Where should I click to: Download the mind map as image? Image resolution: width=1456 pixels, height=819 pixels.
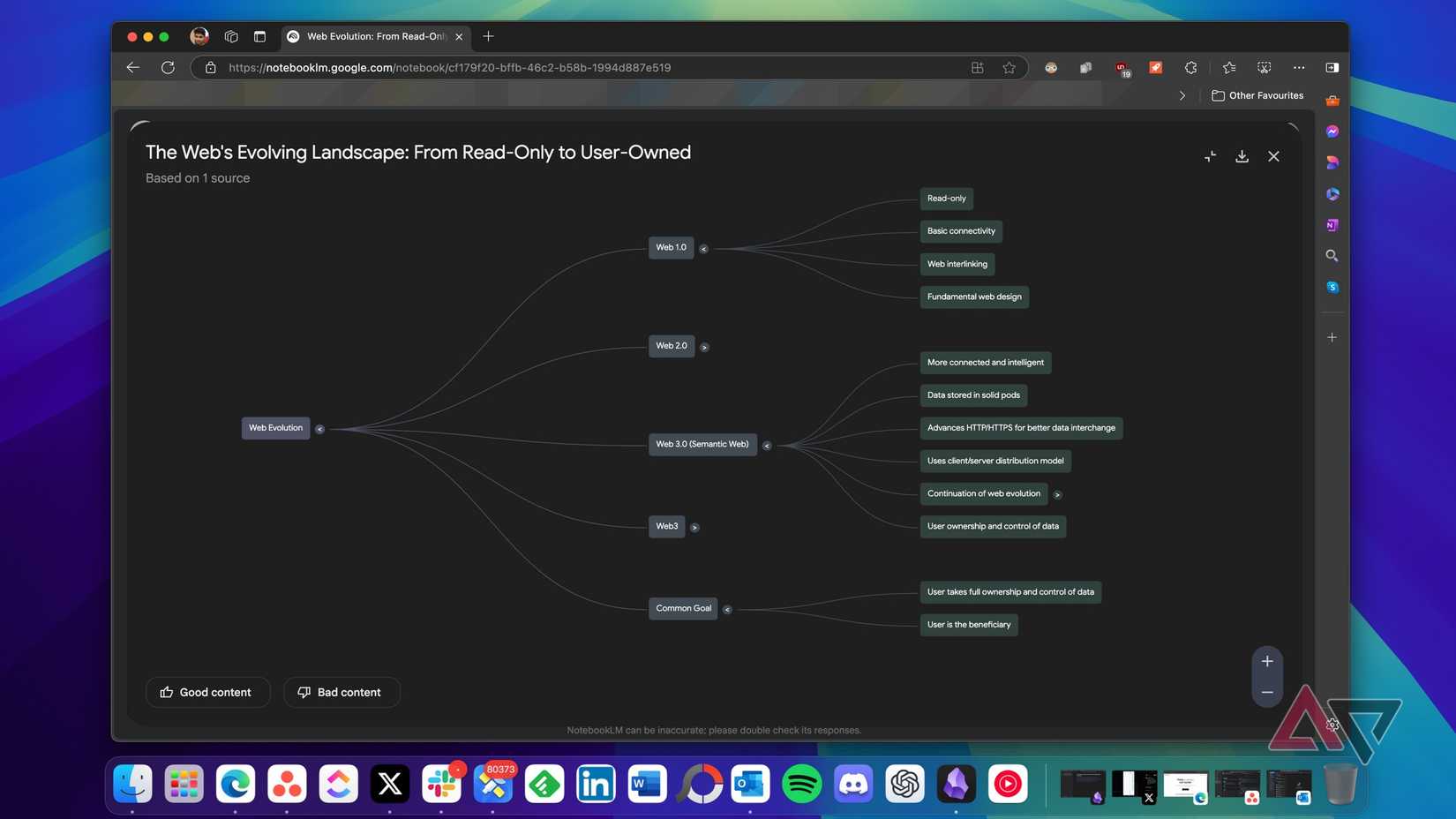[x=1242, y=155]
